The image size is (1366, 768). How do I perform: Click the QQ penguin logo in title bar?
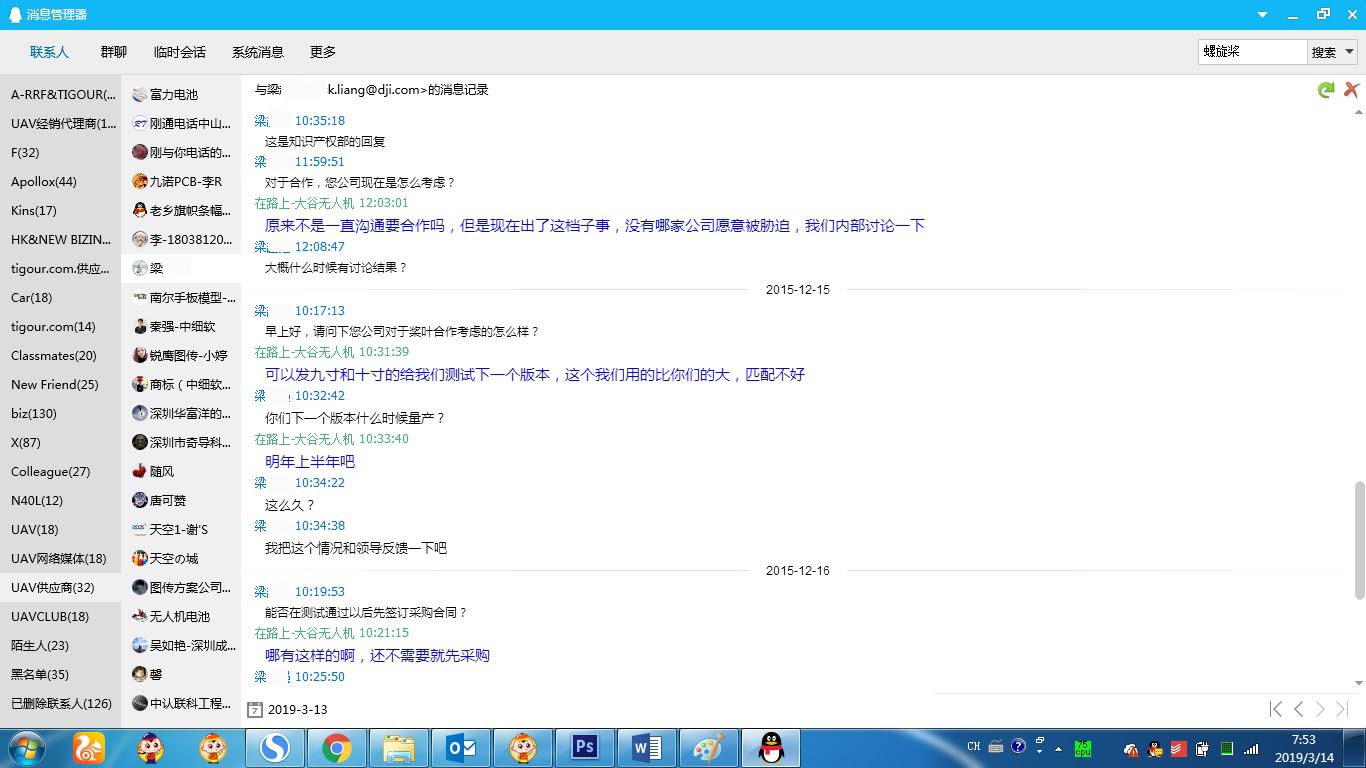[x=15, y=15]
